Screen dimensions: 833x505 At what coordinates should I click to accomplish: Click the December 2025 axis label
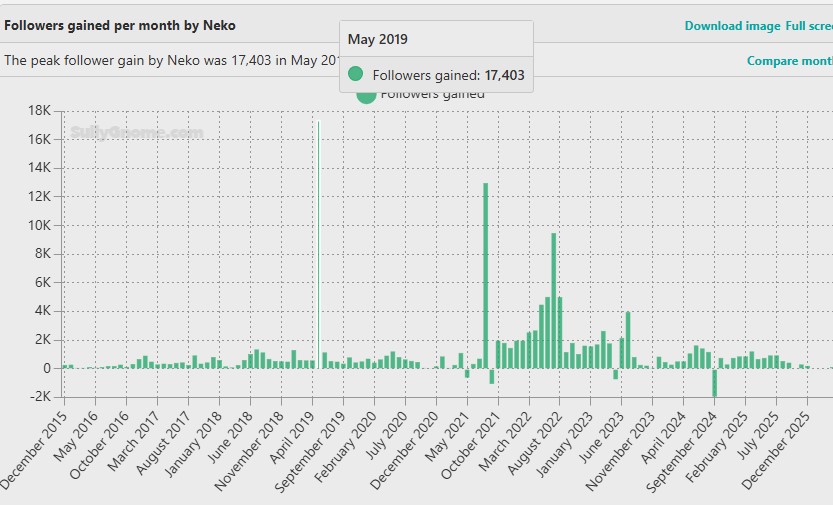point(776,450)
